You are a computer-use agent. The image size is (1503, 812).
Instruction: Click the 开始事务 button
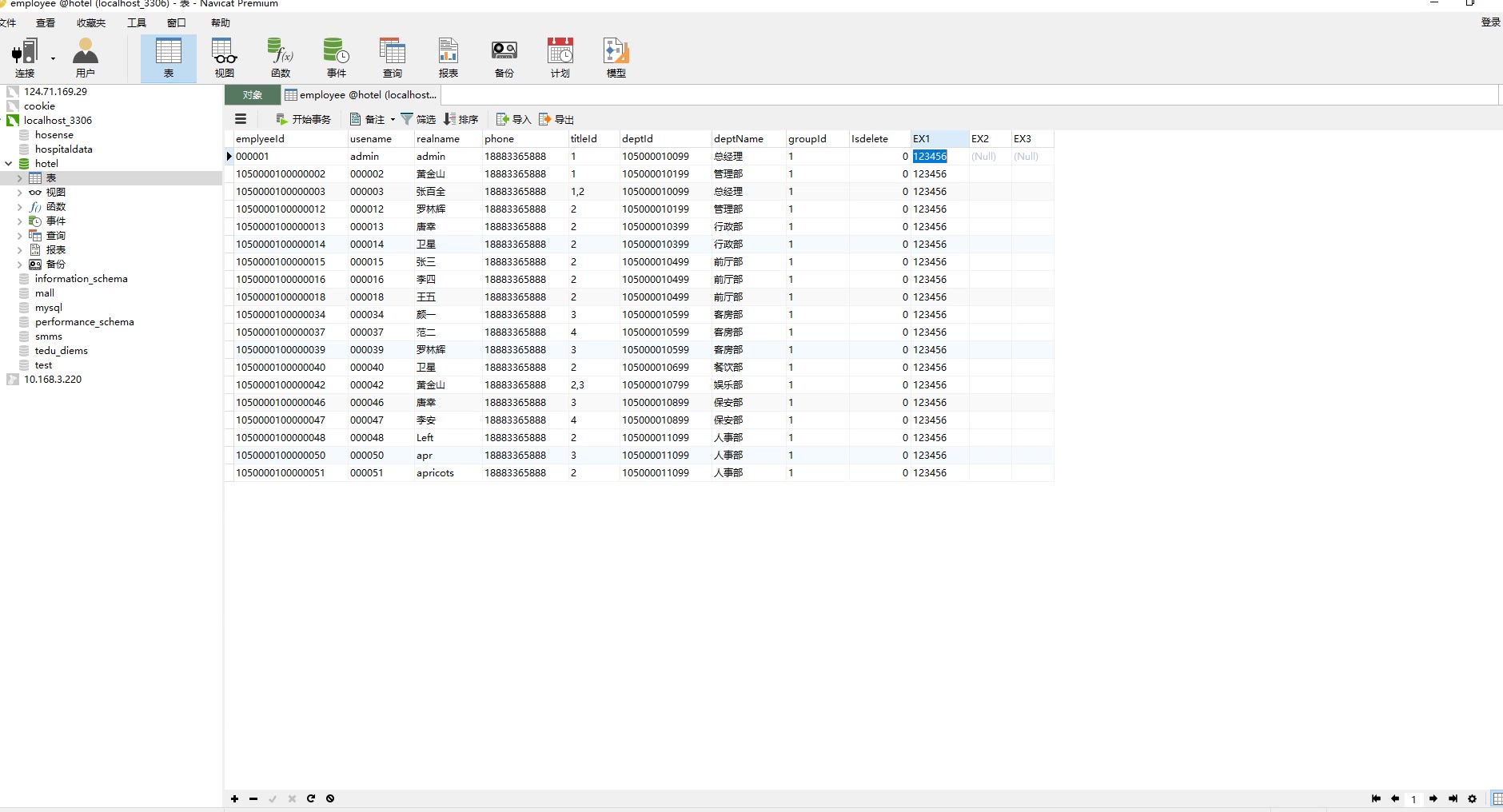(x=303, y=120)
